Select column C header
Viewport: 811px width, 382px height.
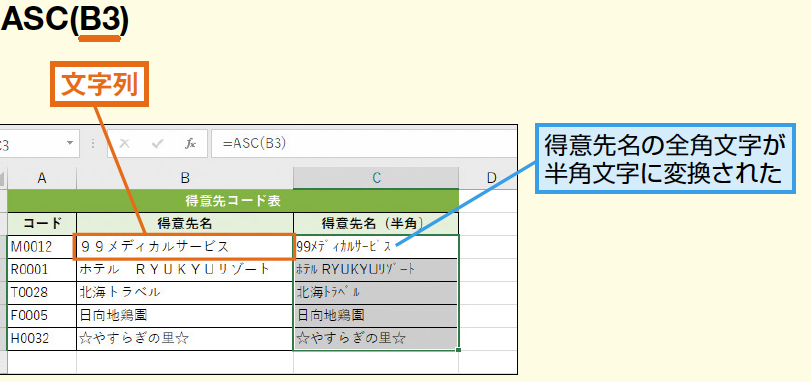[376, 178]
